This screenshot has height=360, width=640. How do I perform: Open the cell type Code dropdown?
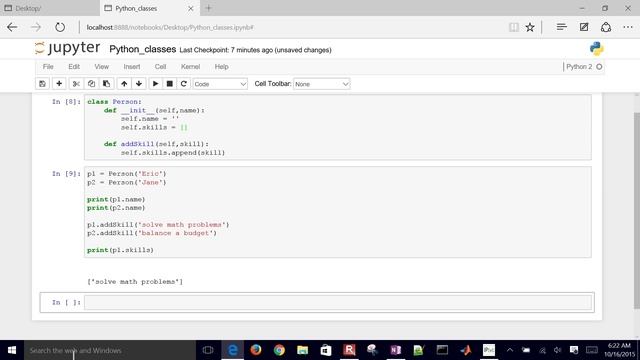[220, 84]
